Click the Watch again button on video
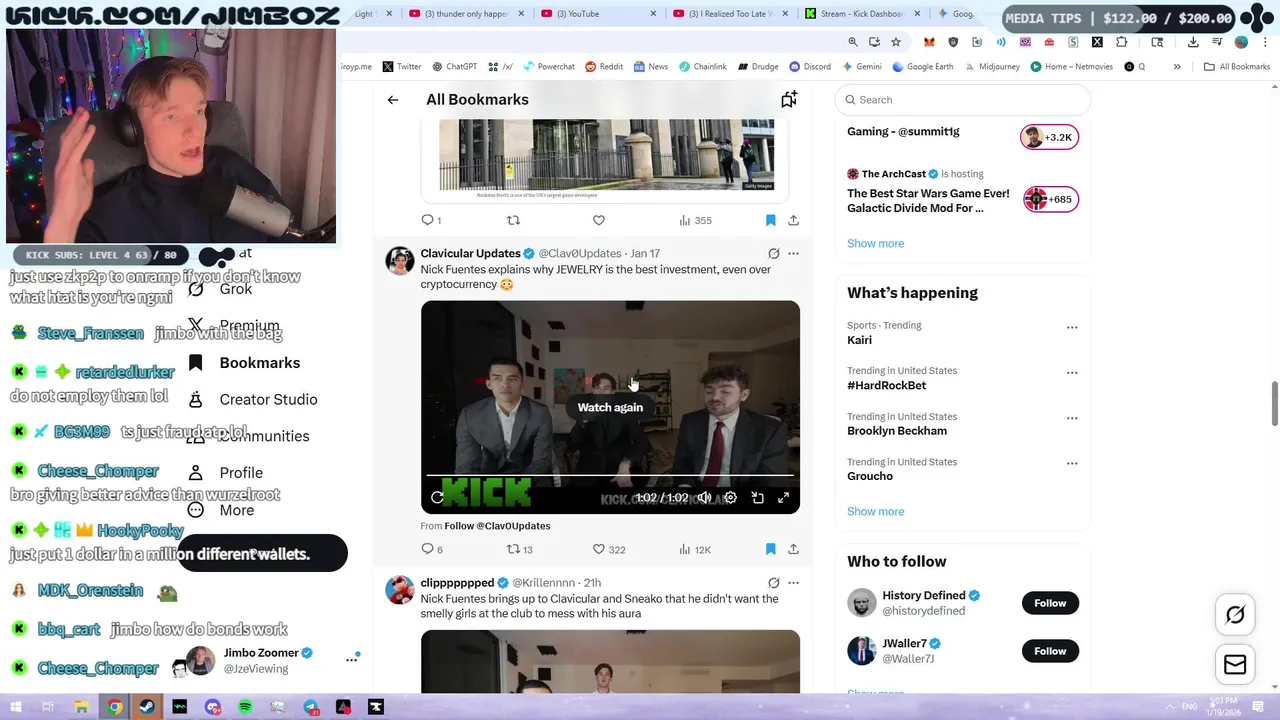The height and width of the screenshot is (720, 1280). pos(610,407)
